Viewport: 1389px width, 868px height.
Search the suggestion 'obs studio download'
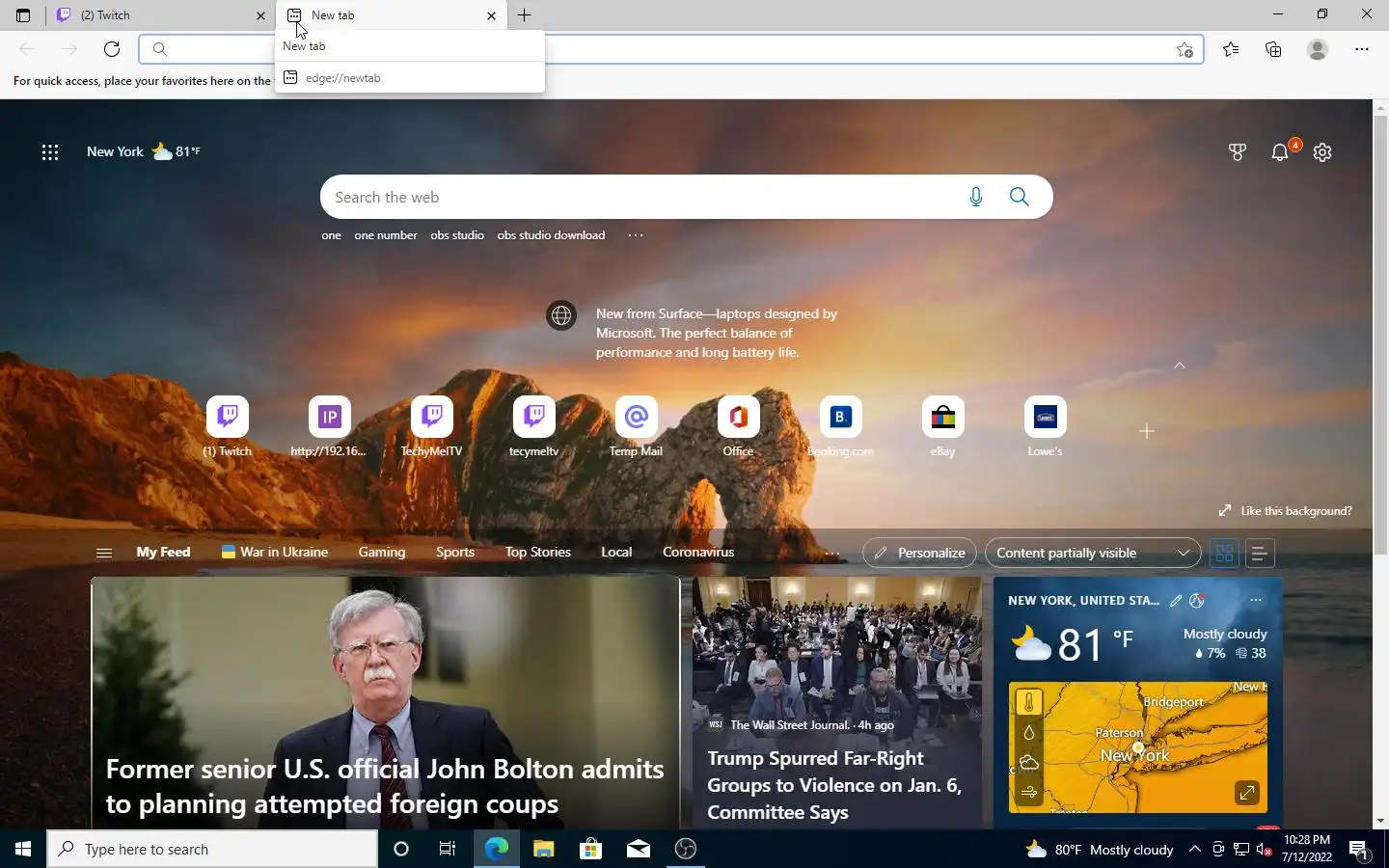(551, 235)
